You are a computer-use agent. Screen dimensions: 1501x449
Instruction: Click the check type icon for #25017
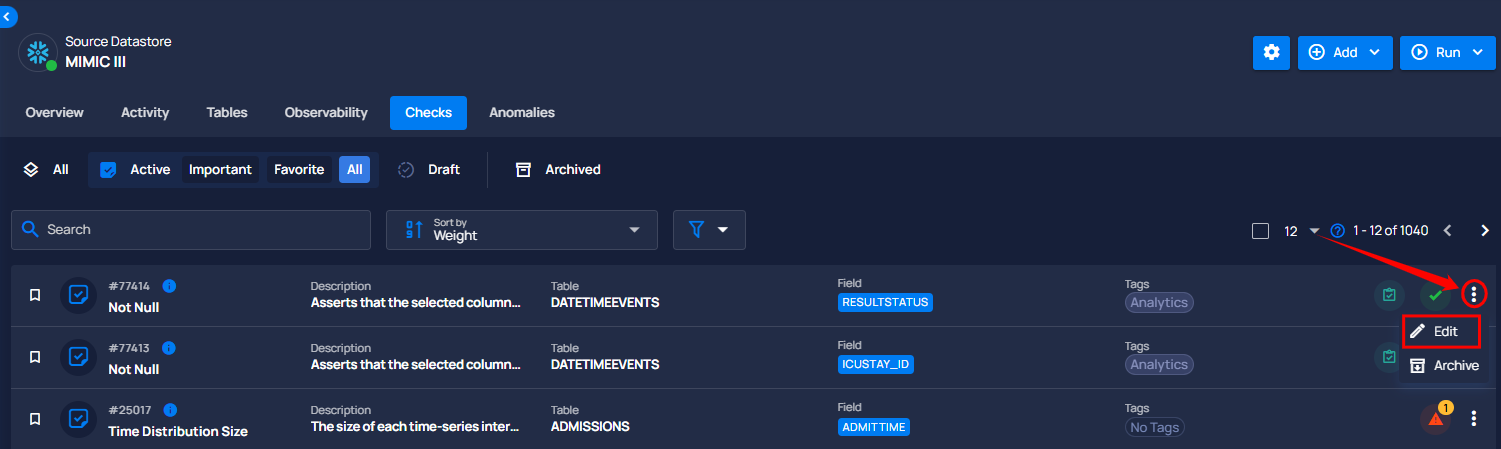(x=78, y=420)
